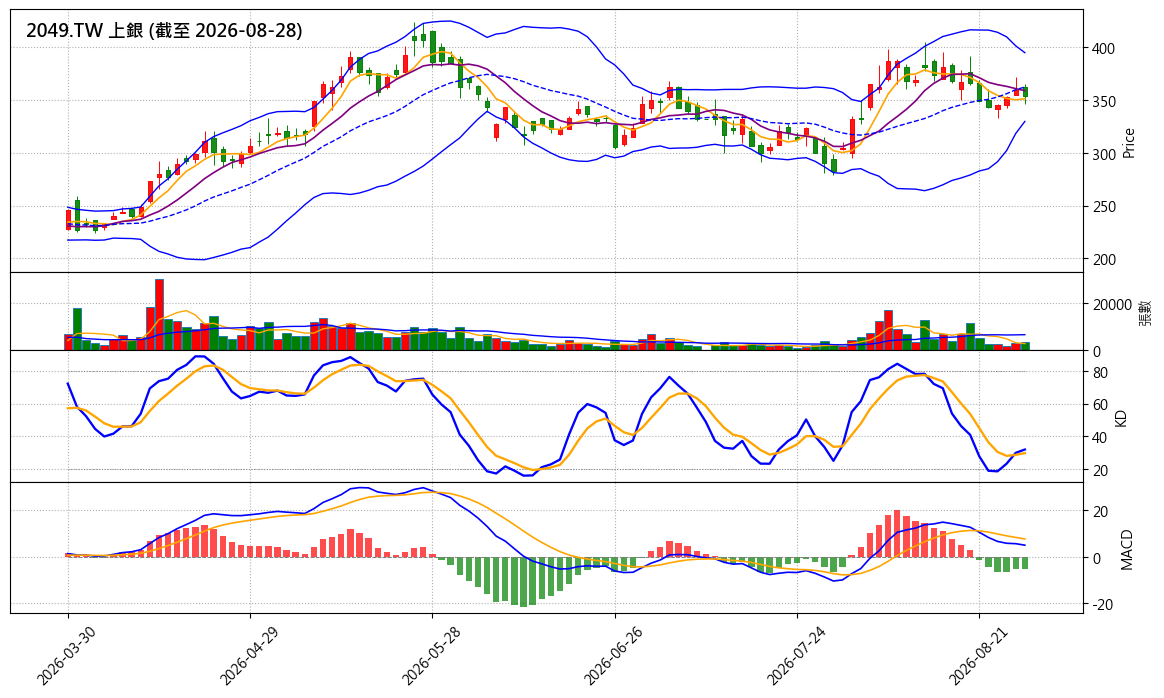The height and width of the screenshot is (698, 1164).
Task: Select the 350 price tick label
Action: coord(1102,102)
